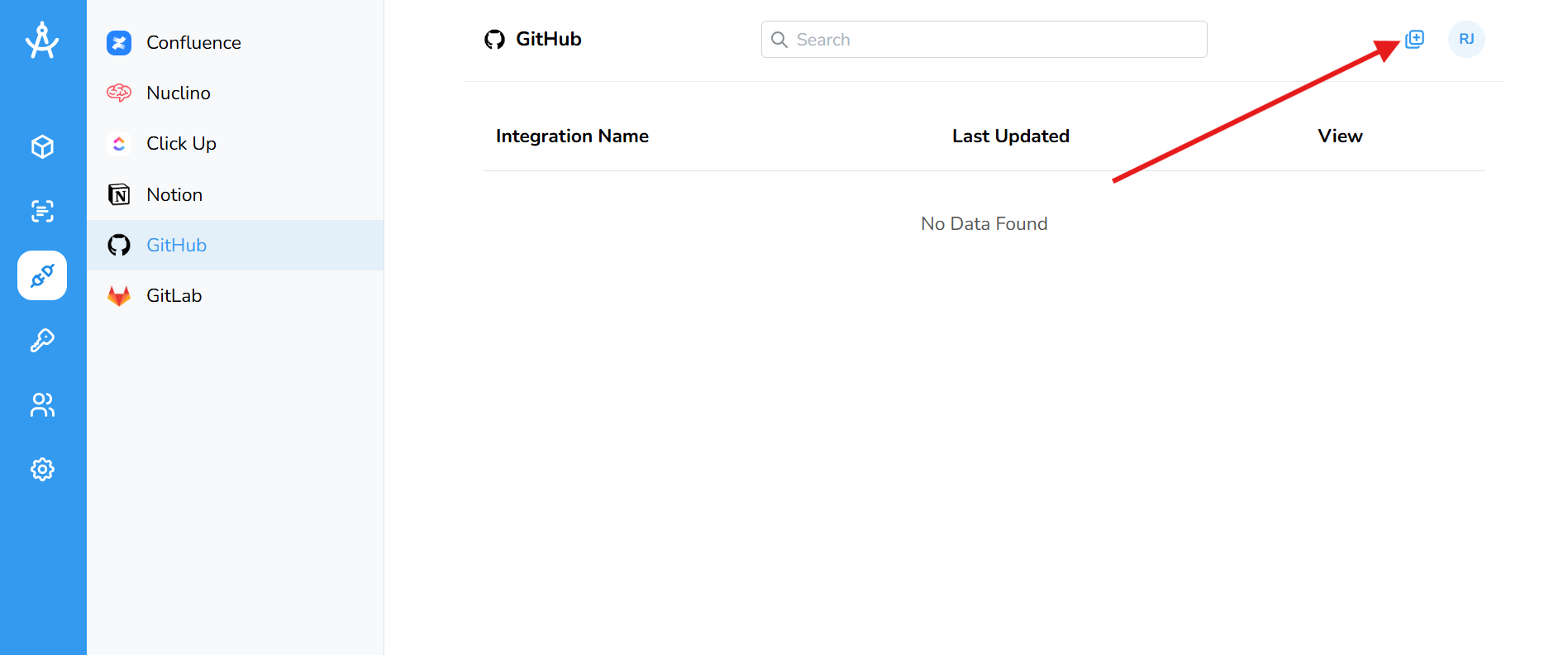Click the GitHub logo beside the page title

point(494,39)
